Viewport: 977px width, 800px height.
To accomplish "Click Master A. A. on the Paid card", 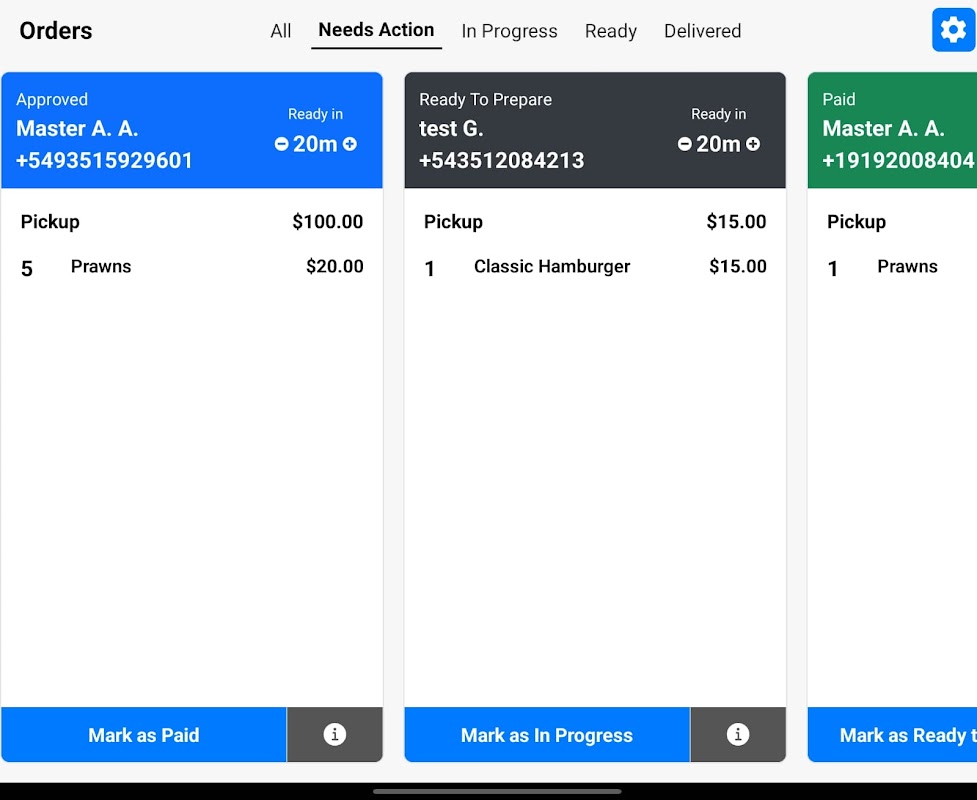I will [884, 128].
